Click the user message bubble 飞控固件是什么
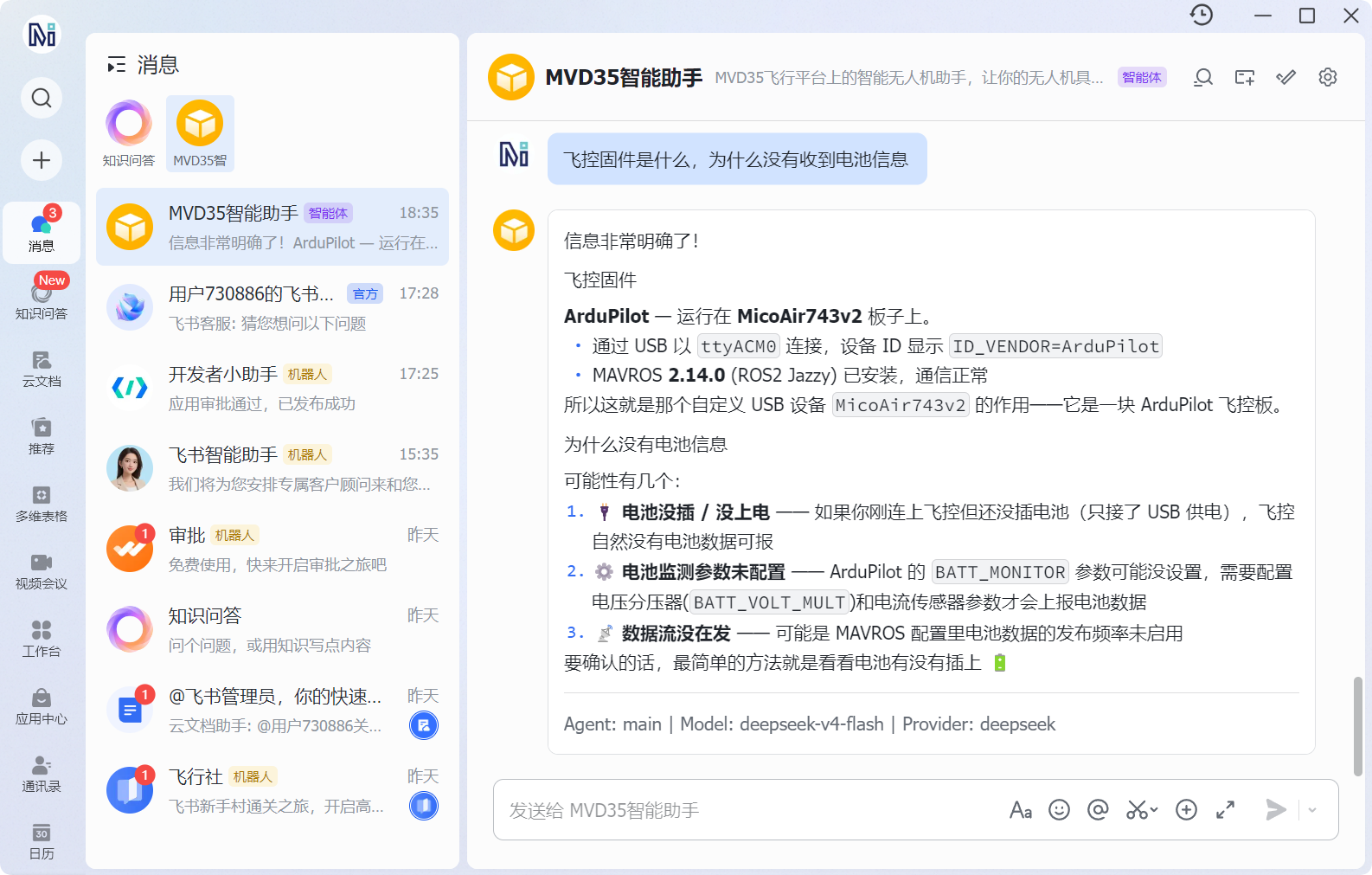This screenshot has width=1372, height=875. tap(737, 159)
